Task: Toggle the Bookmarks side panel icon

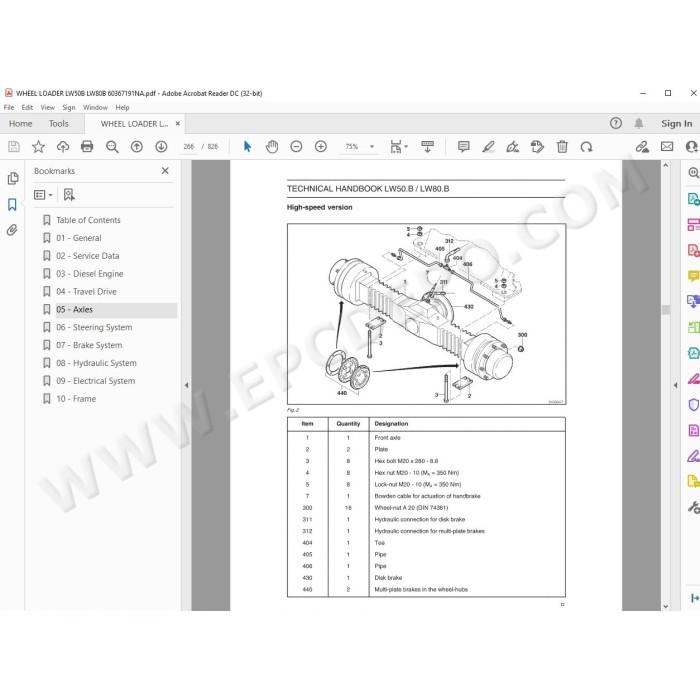Action: 12,204
